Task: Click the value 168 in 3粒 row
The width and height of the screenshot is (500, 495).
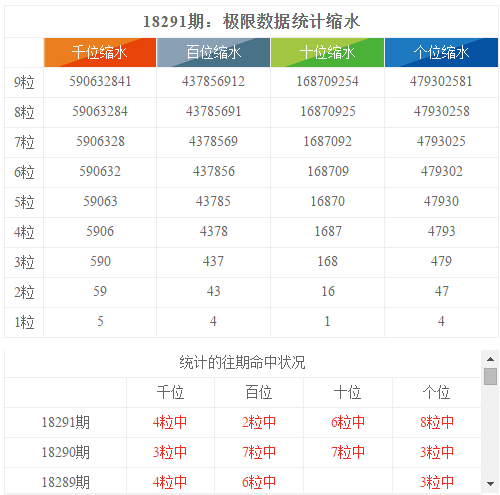Action: (328, 261)
